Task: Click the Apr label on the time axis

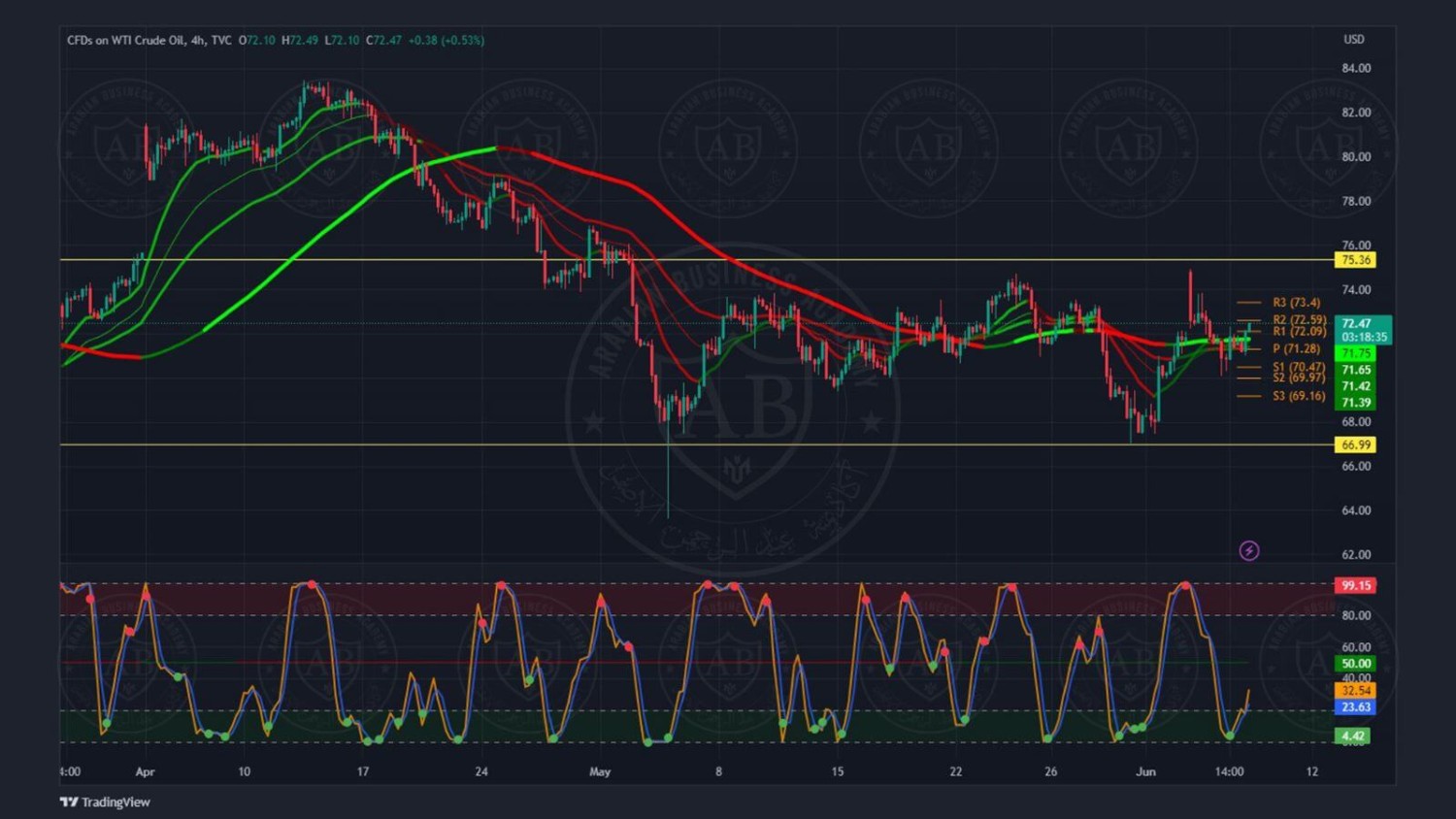Action: point(145,771)
